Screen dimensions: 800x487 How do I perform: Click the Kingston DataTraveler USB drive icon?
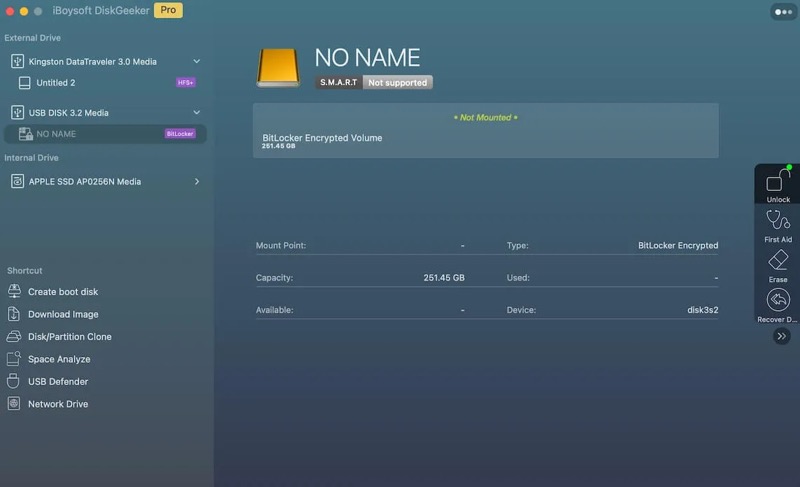[17, 61]
